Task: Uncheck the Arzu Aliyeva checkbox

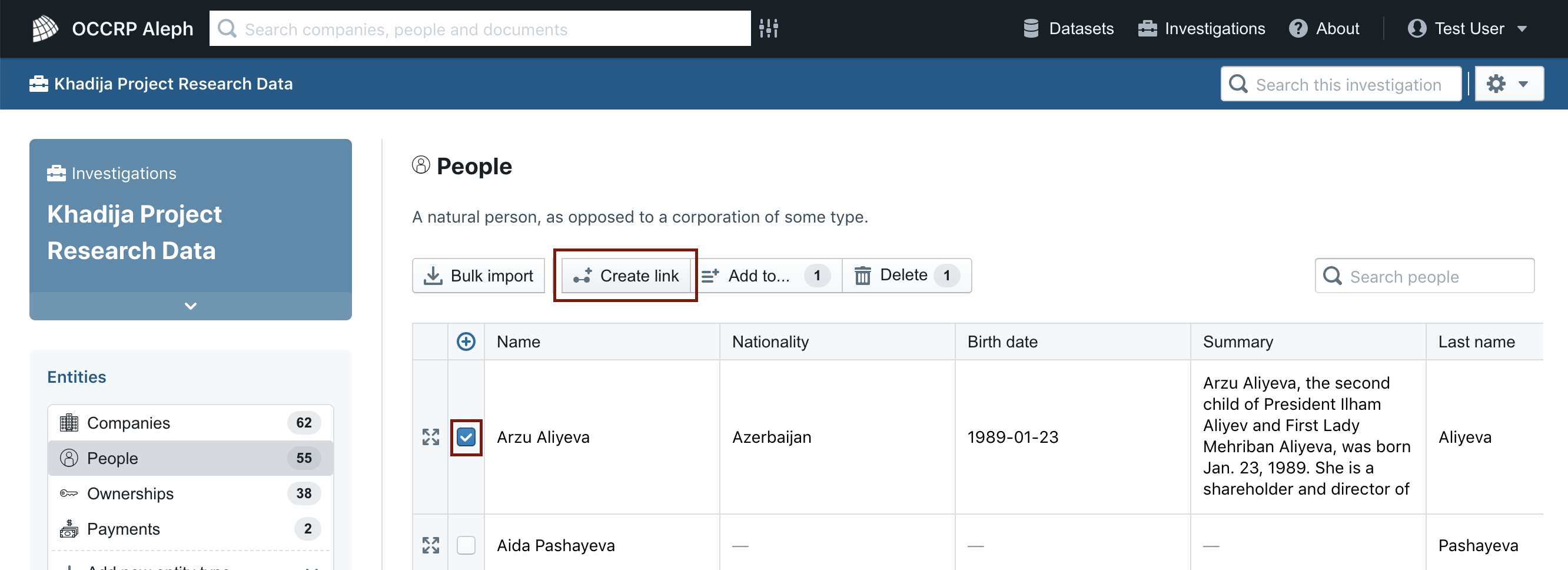Action: point(466,437)
